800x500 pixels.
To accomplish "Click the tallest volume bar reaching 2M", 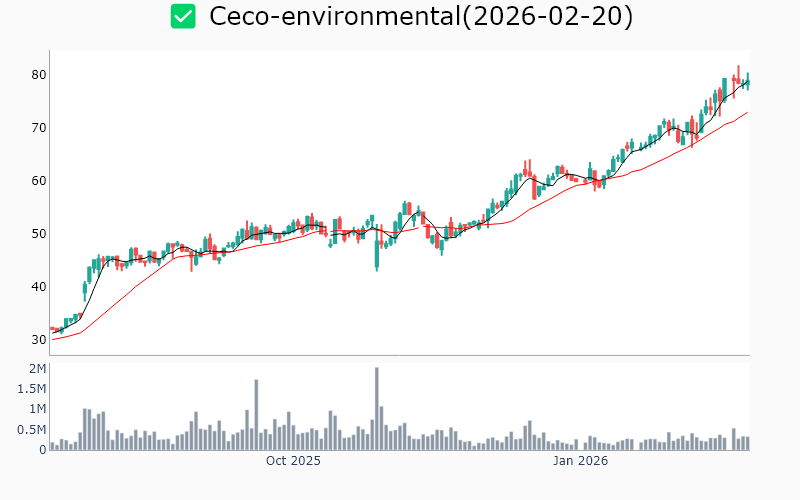I will 377,410.
